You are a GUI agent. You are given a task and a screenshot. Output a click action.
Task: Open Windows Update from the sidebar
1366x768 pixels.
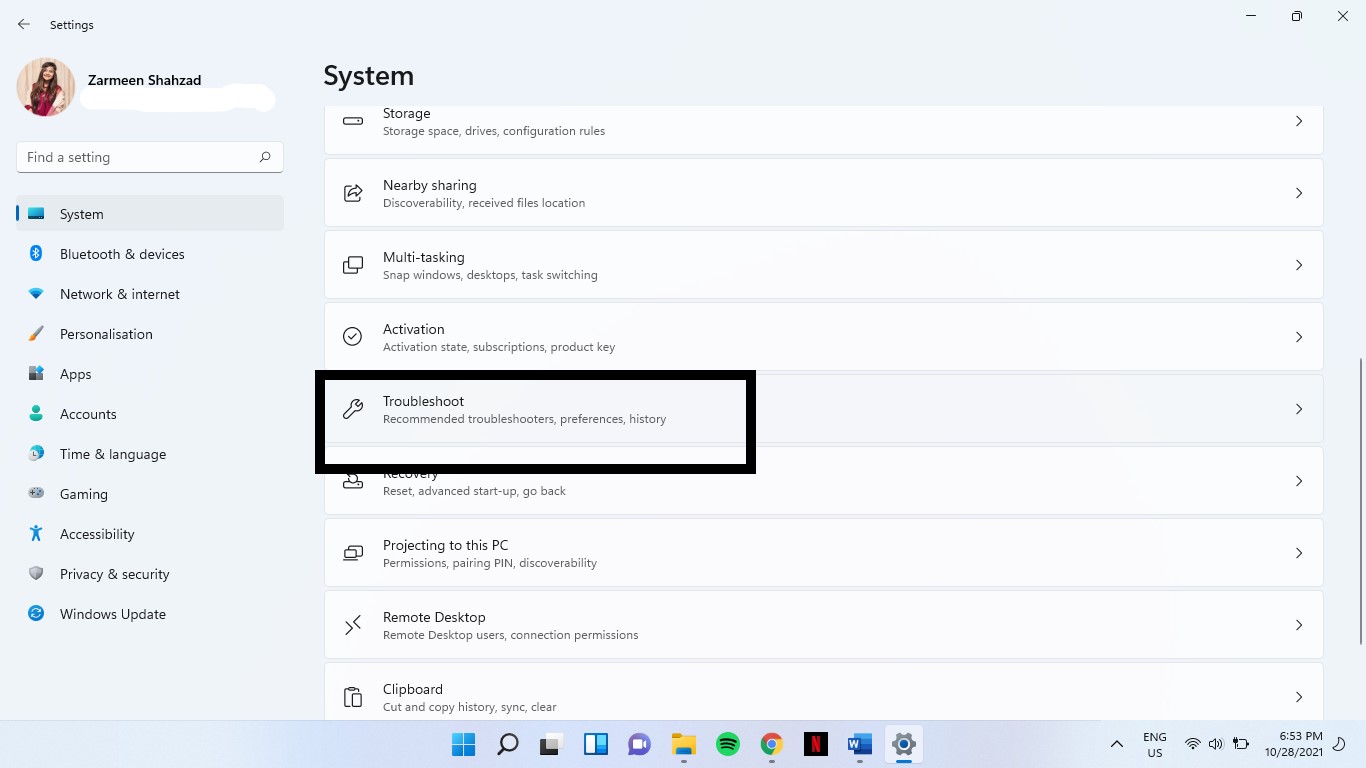point(112,614)
